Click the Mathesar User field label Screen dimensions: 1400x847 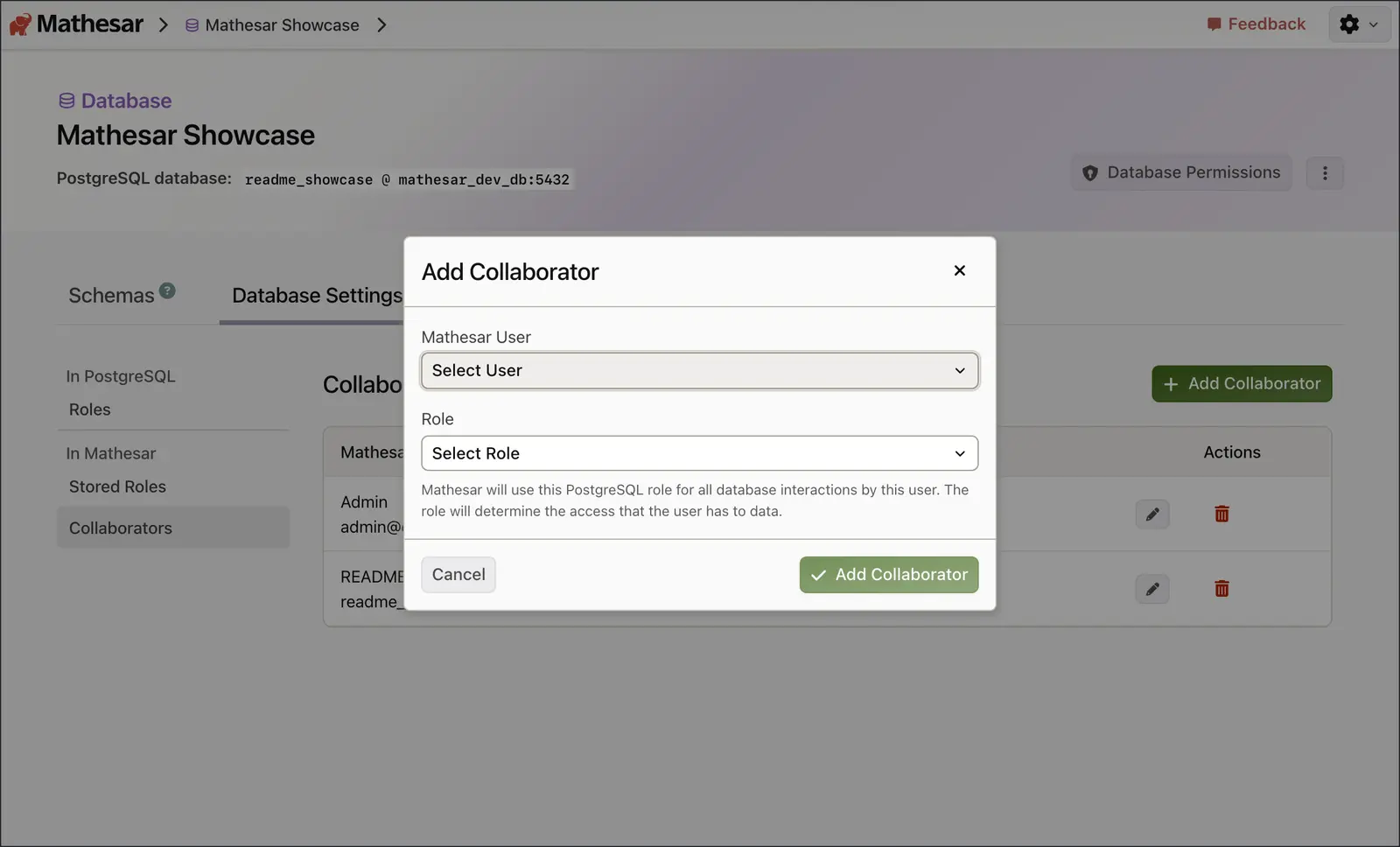coord(476,337)
